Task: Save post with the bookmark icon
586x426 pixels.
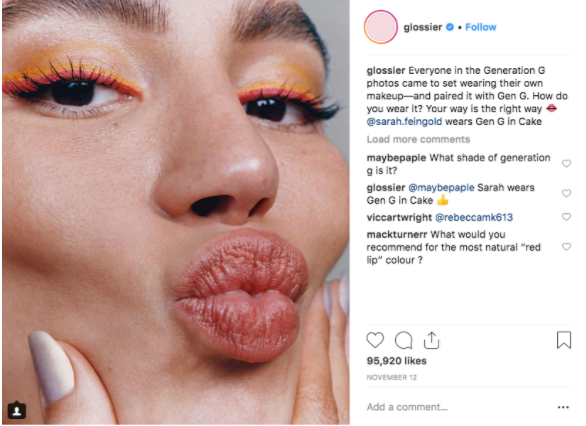Action: tap(564, 340)
